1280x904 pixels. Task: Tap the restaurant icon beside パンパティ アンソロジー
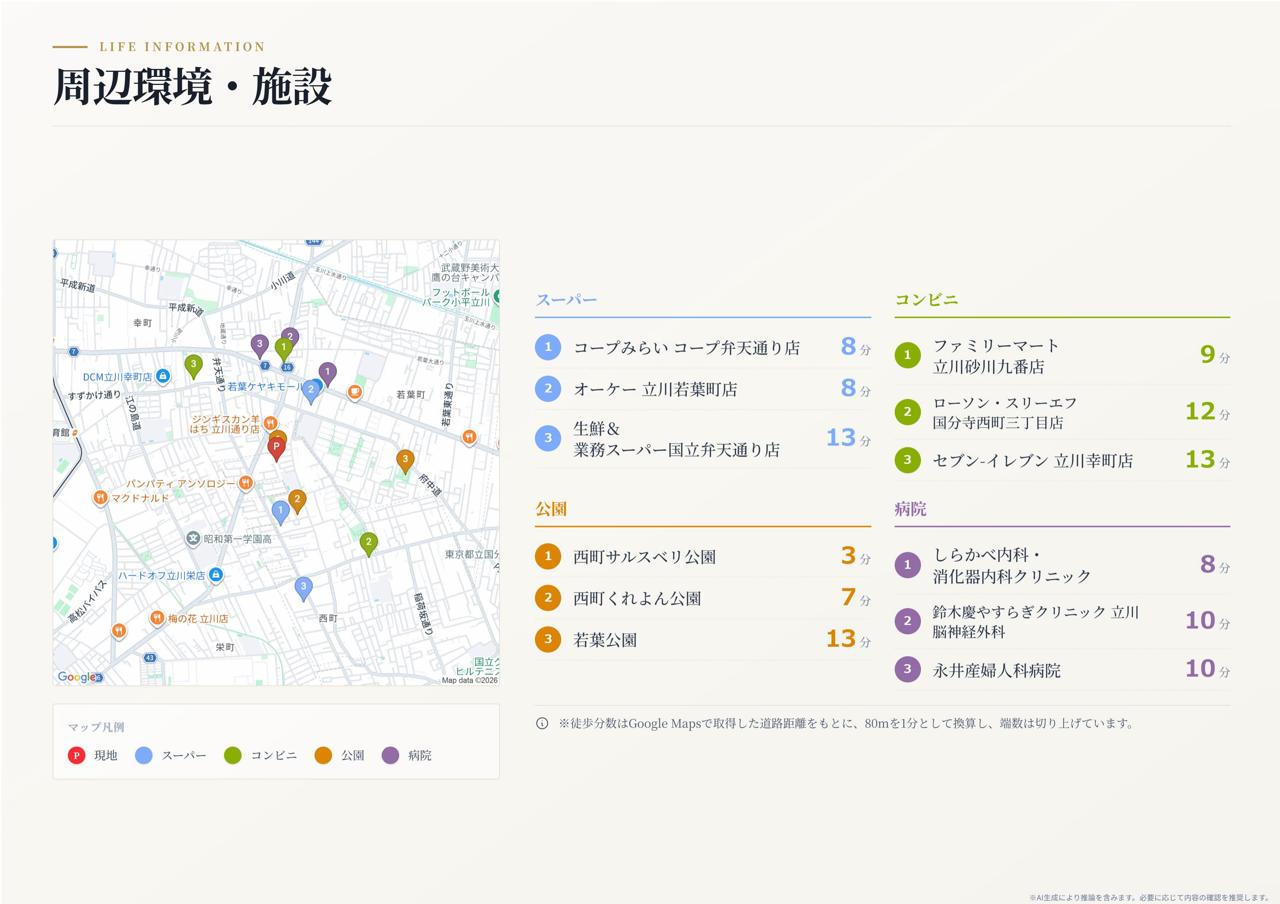[x=246, y=484]
